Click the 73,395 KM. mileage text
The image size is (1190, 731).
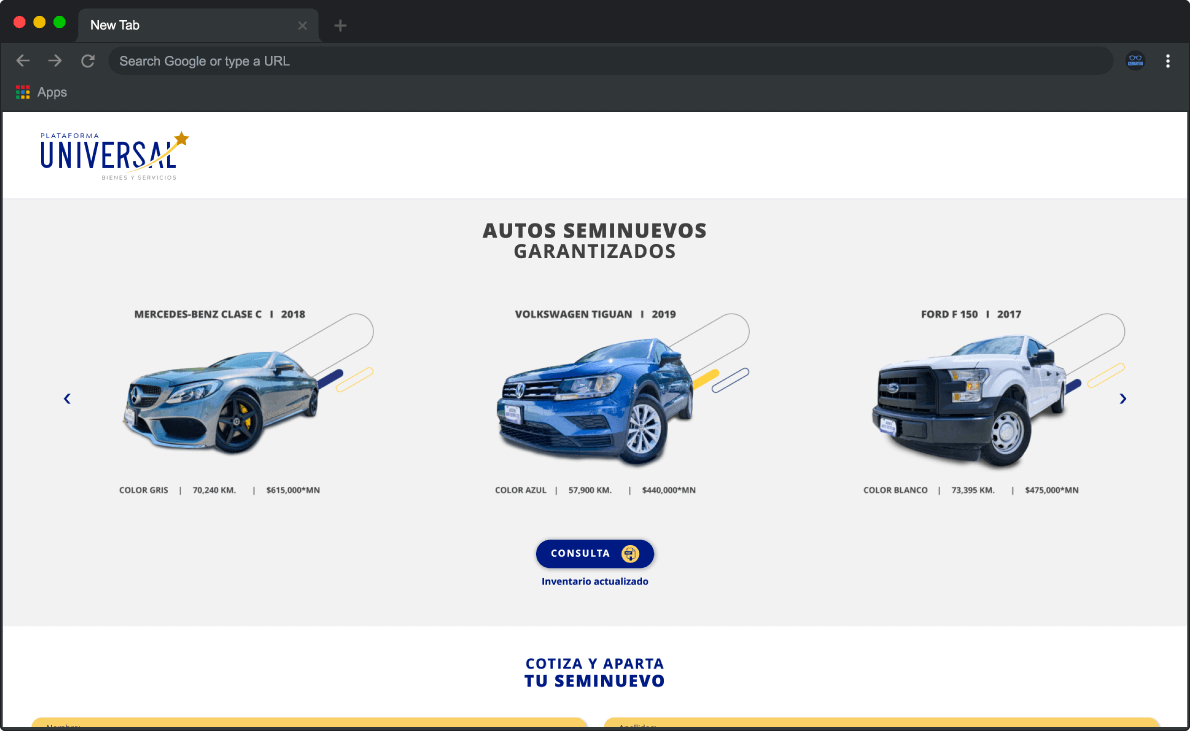(973, 490)
